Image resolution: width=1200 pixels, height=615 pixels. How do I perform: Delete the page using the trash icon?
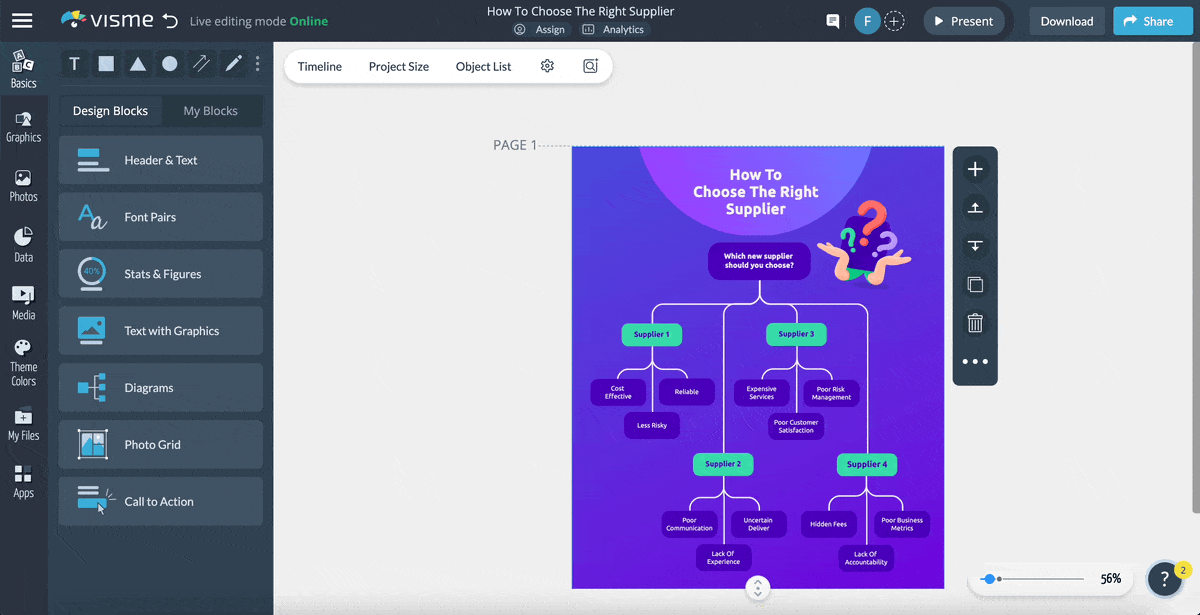point(975,323)
